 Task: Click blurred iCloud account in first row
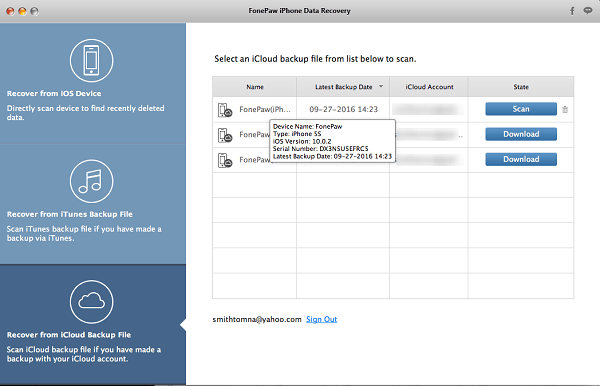[x=427, y=109]
